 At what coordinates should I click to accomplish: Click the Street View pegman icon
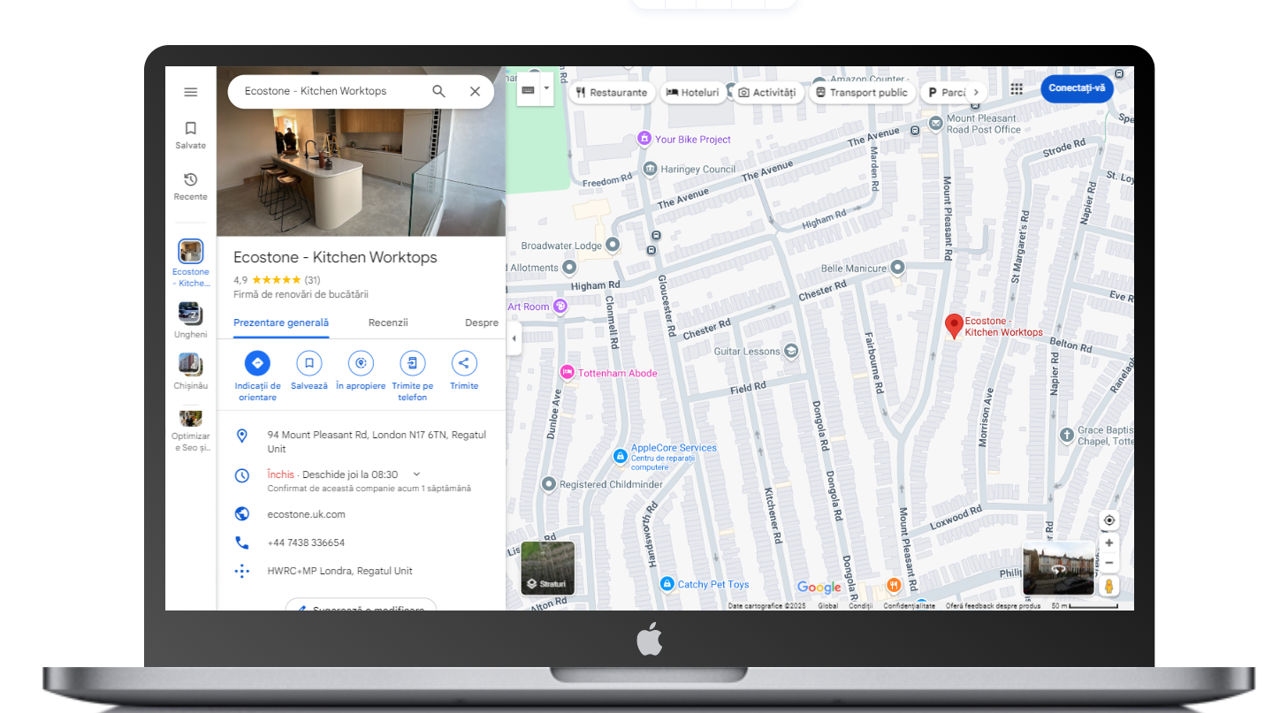pyautogui.click(x=1109, y=587)
